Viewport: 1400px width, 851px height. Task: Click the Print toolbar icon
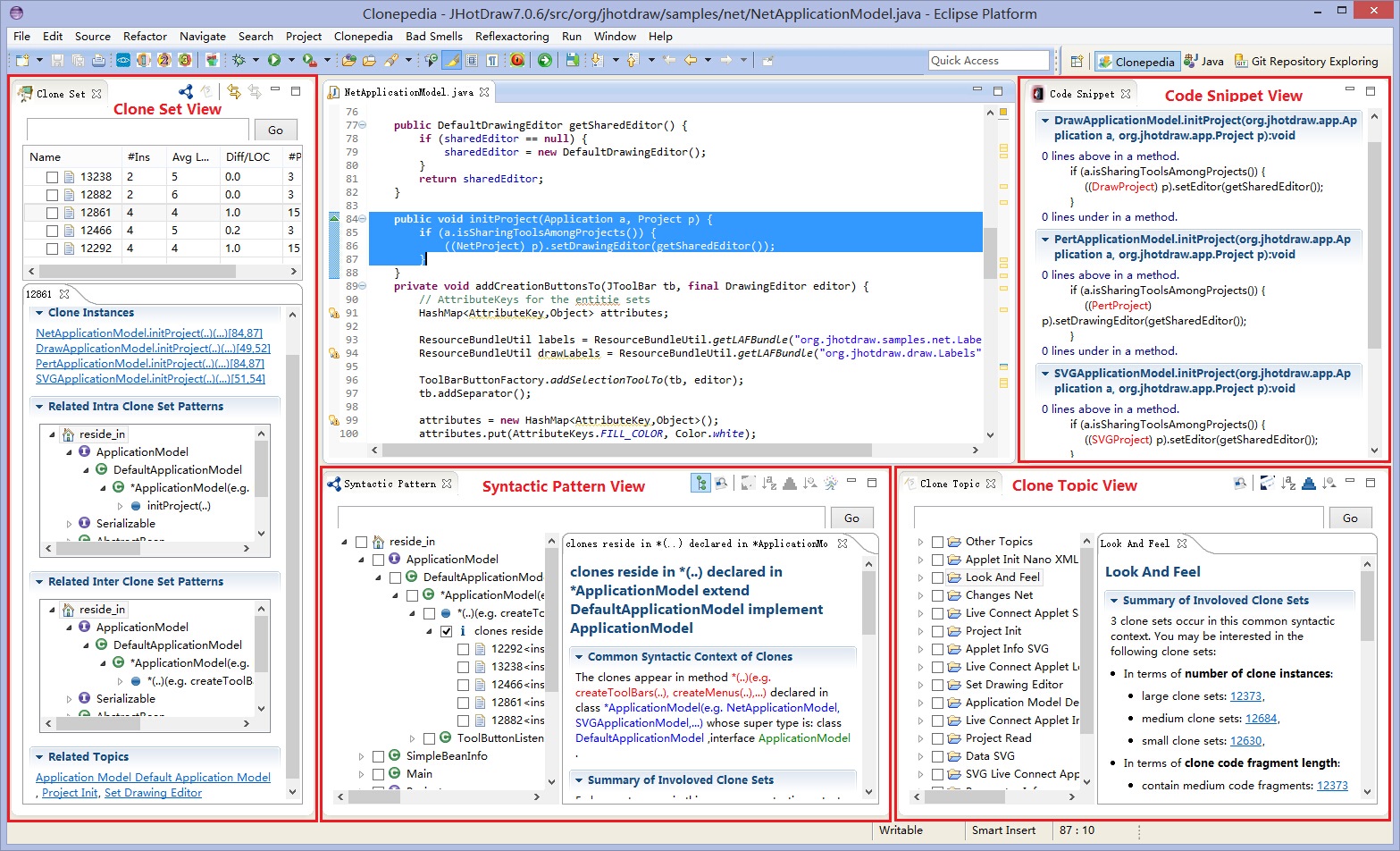pyautogui.click(x=98, y=60)
